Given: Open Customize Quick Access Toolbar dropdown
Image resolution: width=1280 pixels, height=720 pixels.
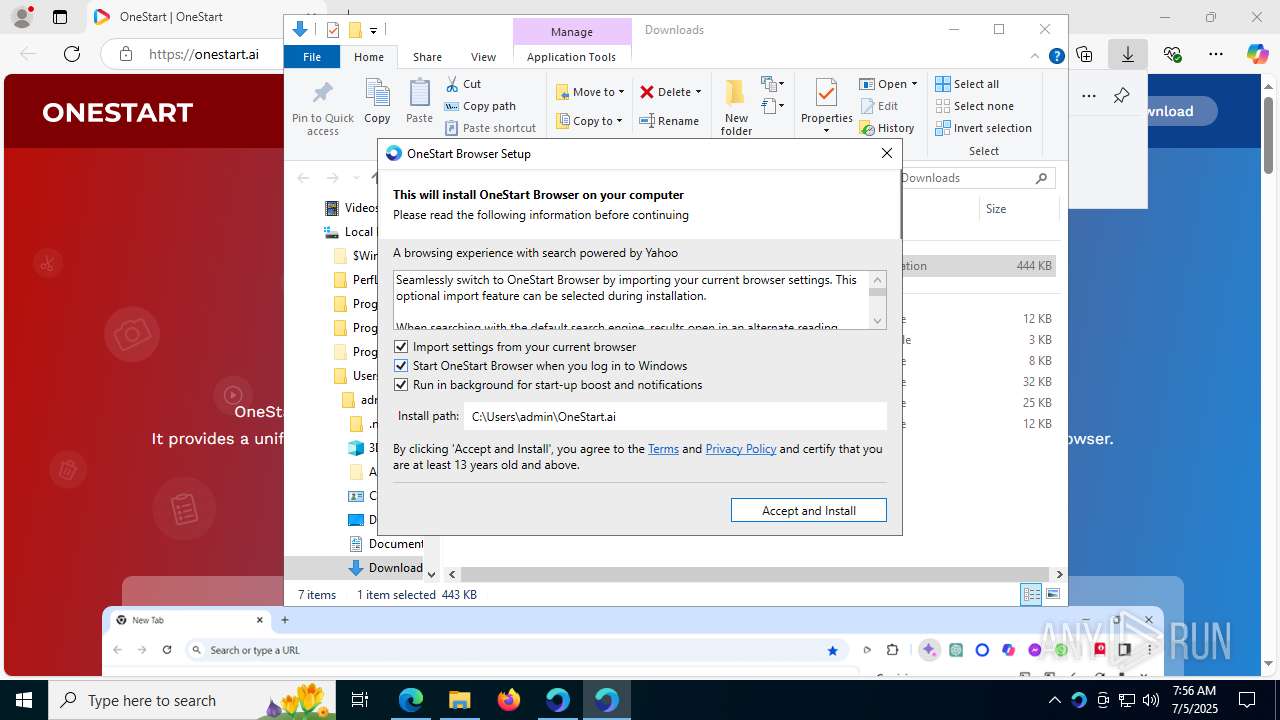Looking at the screenshot, I should pos(373,31).
